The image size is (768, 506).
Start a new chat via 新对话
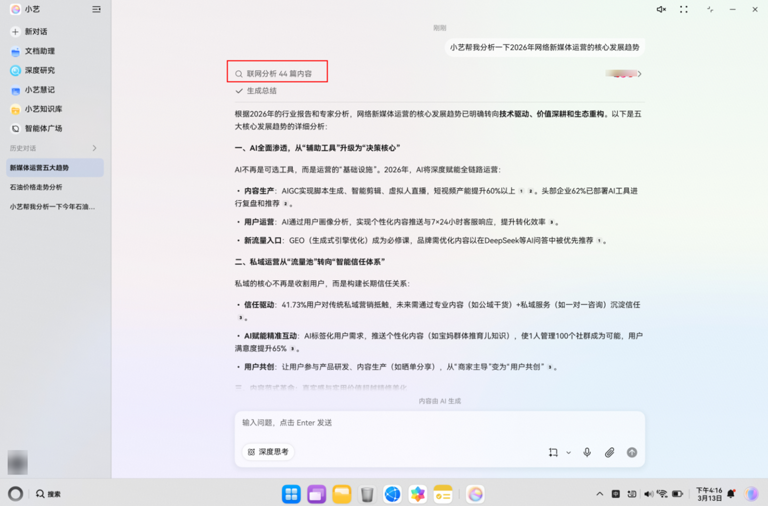(x=29, y=31)
